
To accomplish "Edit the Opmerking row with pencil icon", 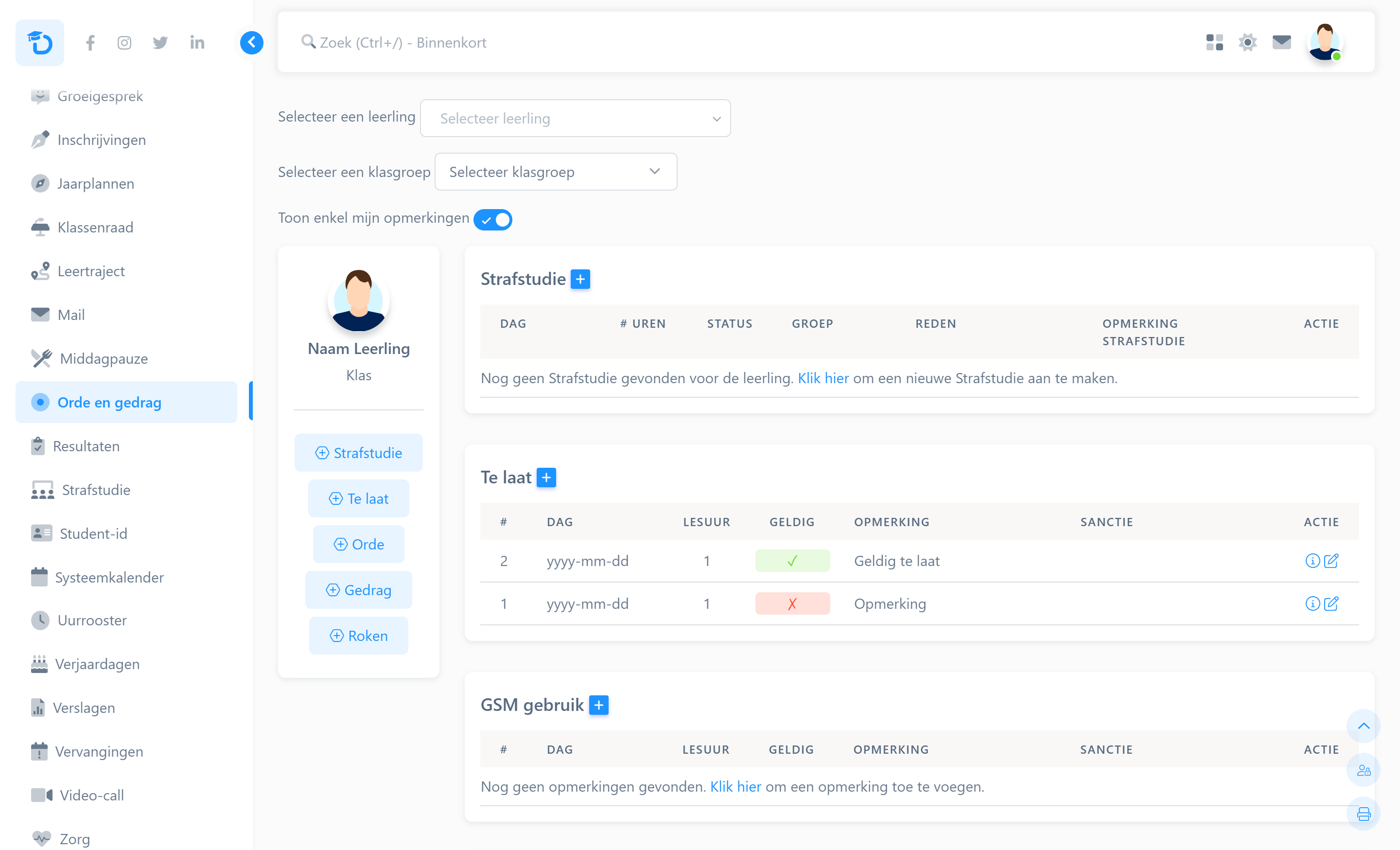I will pos(1331,603).
